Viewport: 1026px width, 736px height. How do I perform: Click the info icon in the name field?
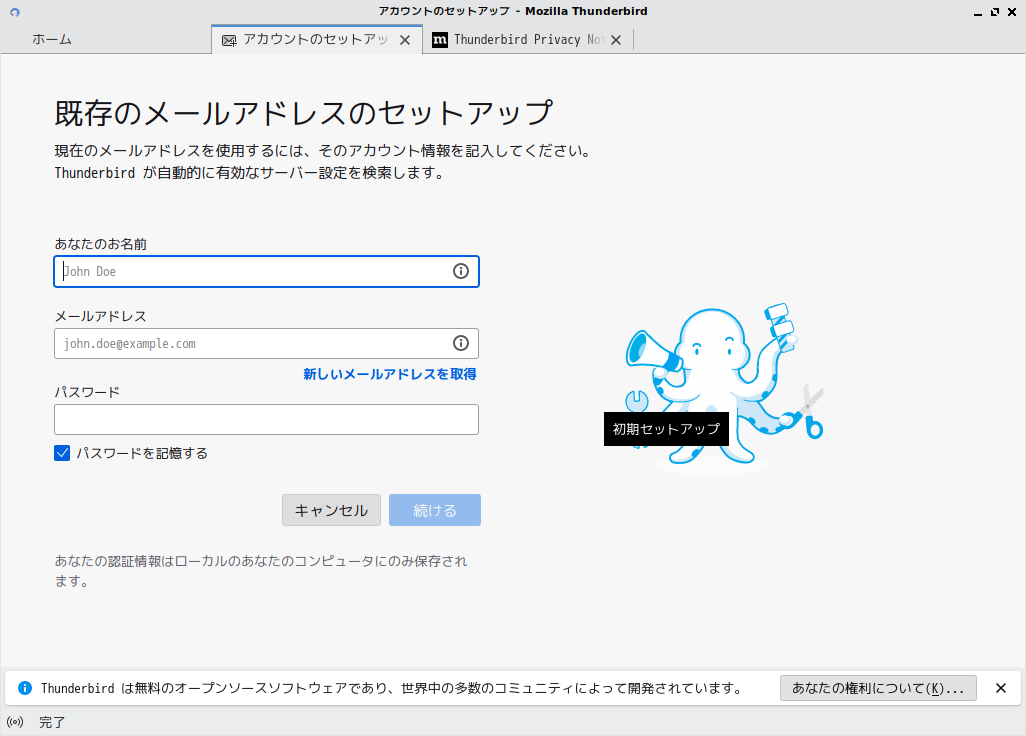[x=461, y=271]
